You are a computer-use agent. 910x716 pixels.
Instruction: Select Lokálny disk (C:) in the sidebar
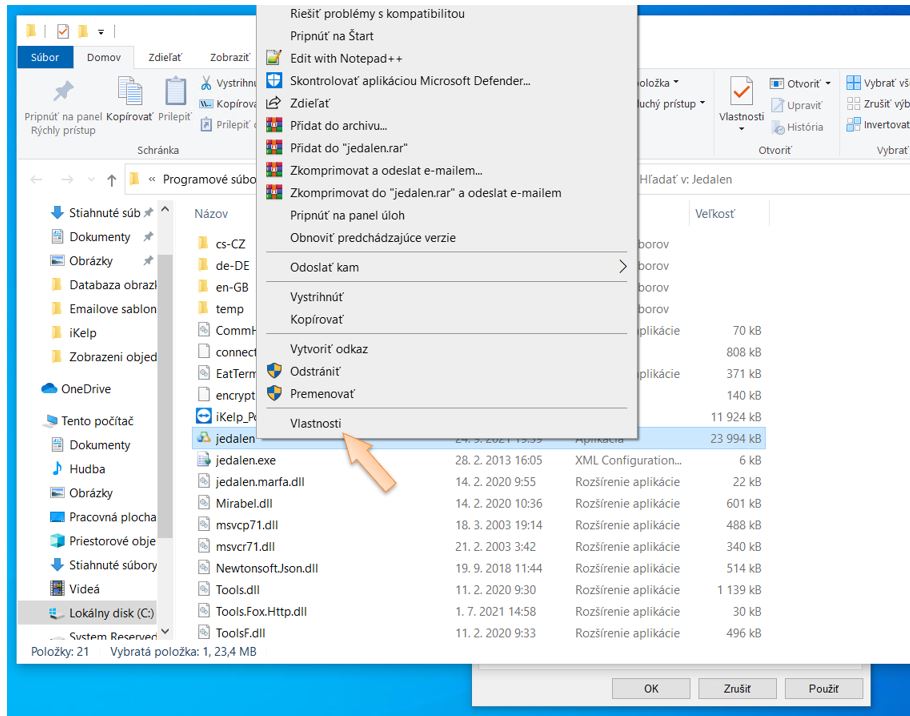pos(111,613)
